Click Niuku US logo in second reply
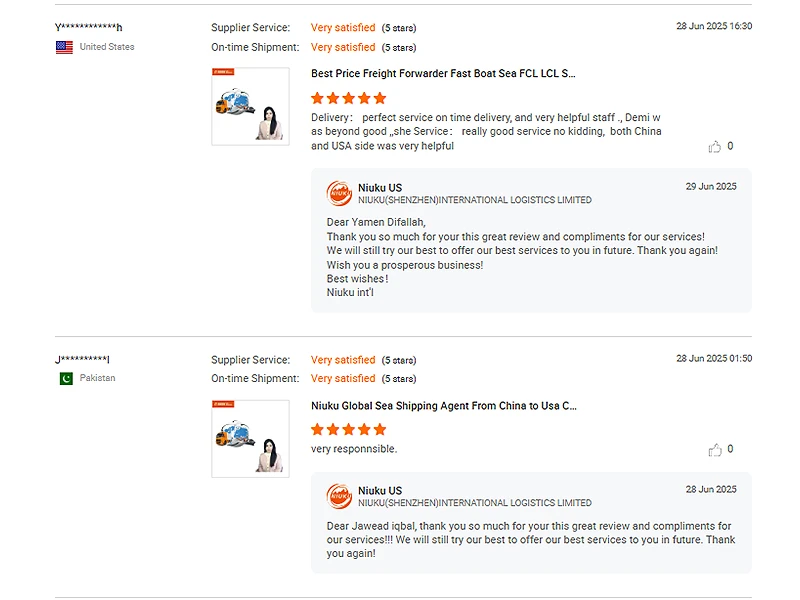800x600 pixels. click(x=339, y=496)
